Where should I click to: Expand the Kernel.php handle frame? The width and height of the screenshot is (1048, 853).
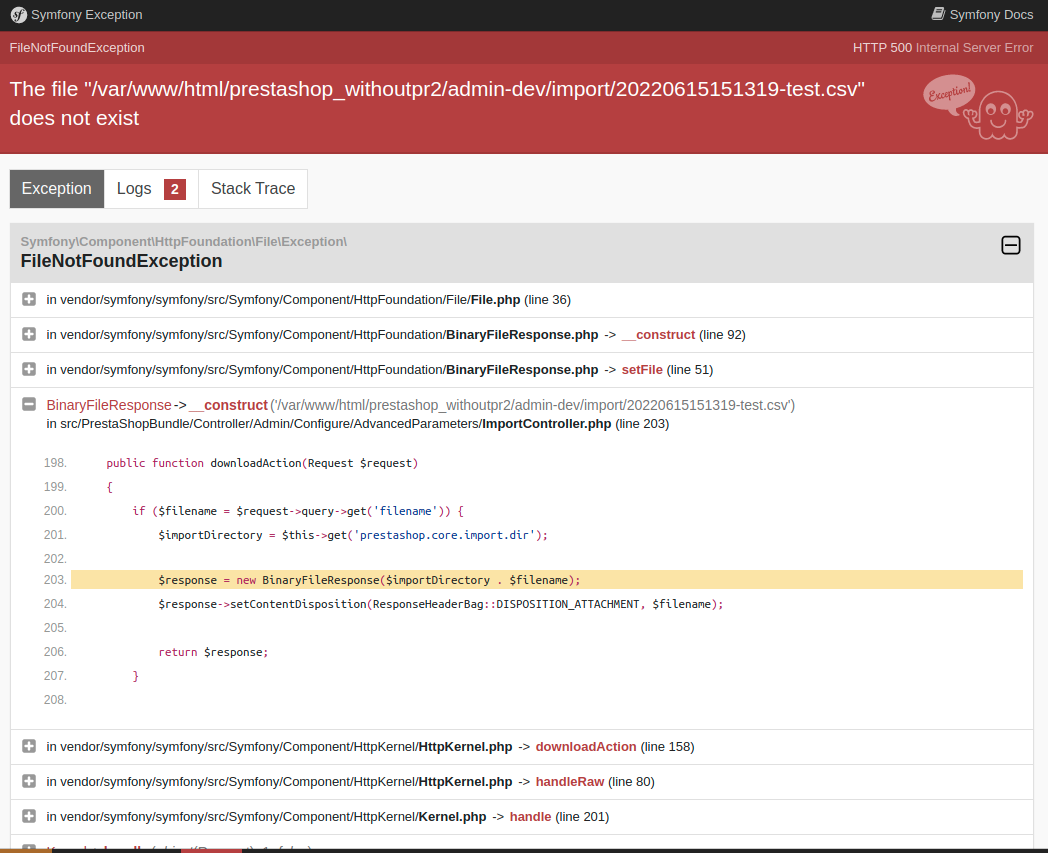(28, 816)
